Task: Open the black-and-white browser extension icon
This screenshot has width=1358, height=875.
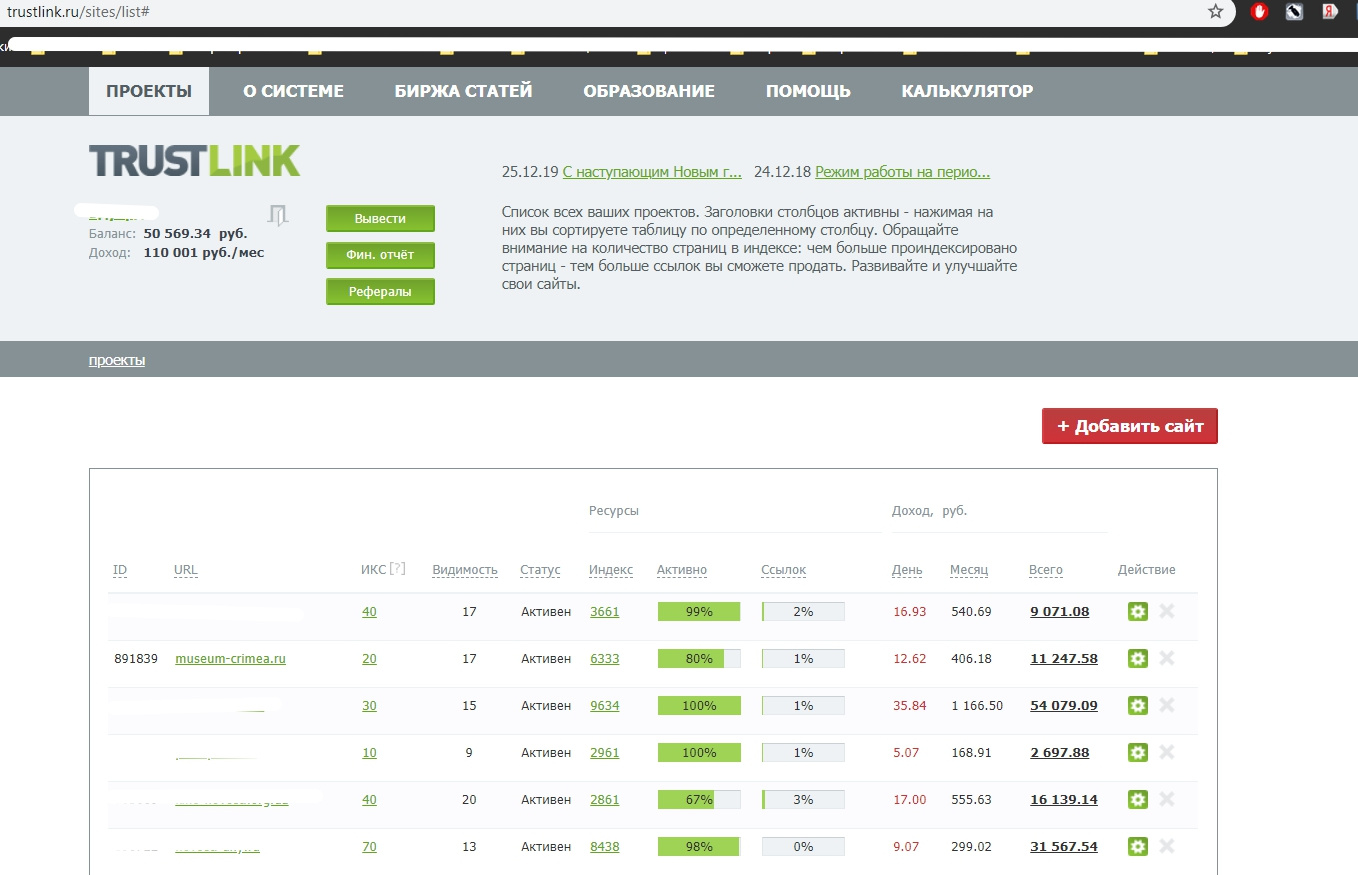Action: pos(1294,12)
